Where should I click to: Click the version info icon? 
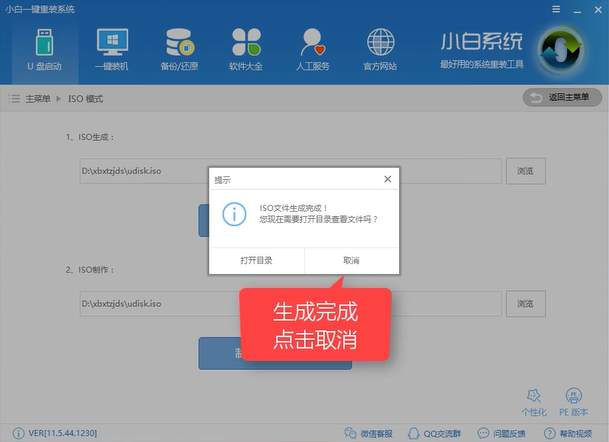(18, 433)
